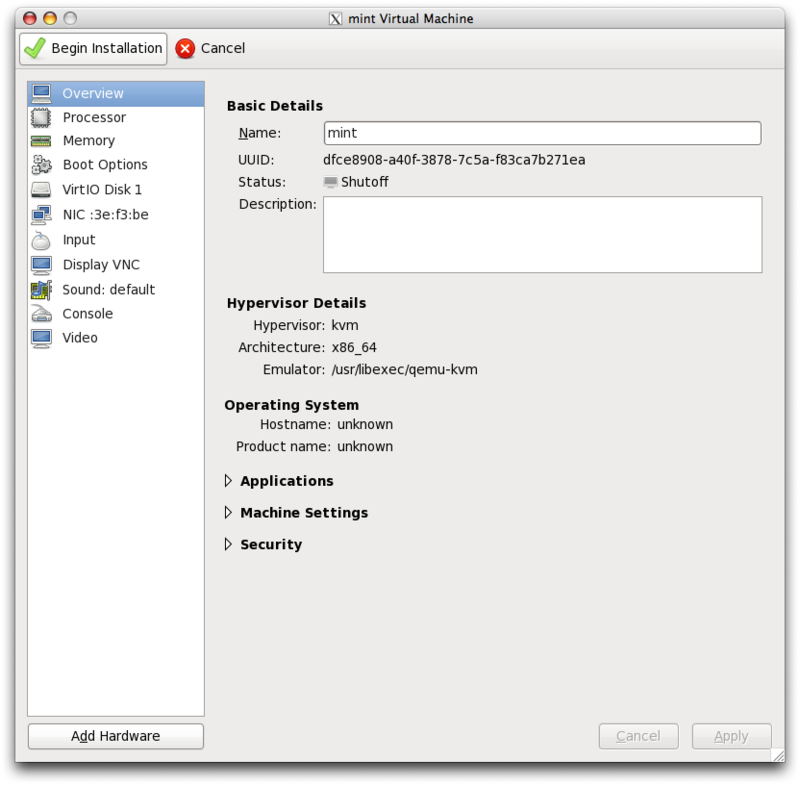Expand the Machine Settings section
This screenshot has height=785, width=800.
228,513
